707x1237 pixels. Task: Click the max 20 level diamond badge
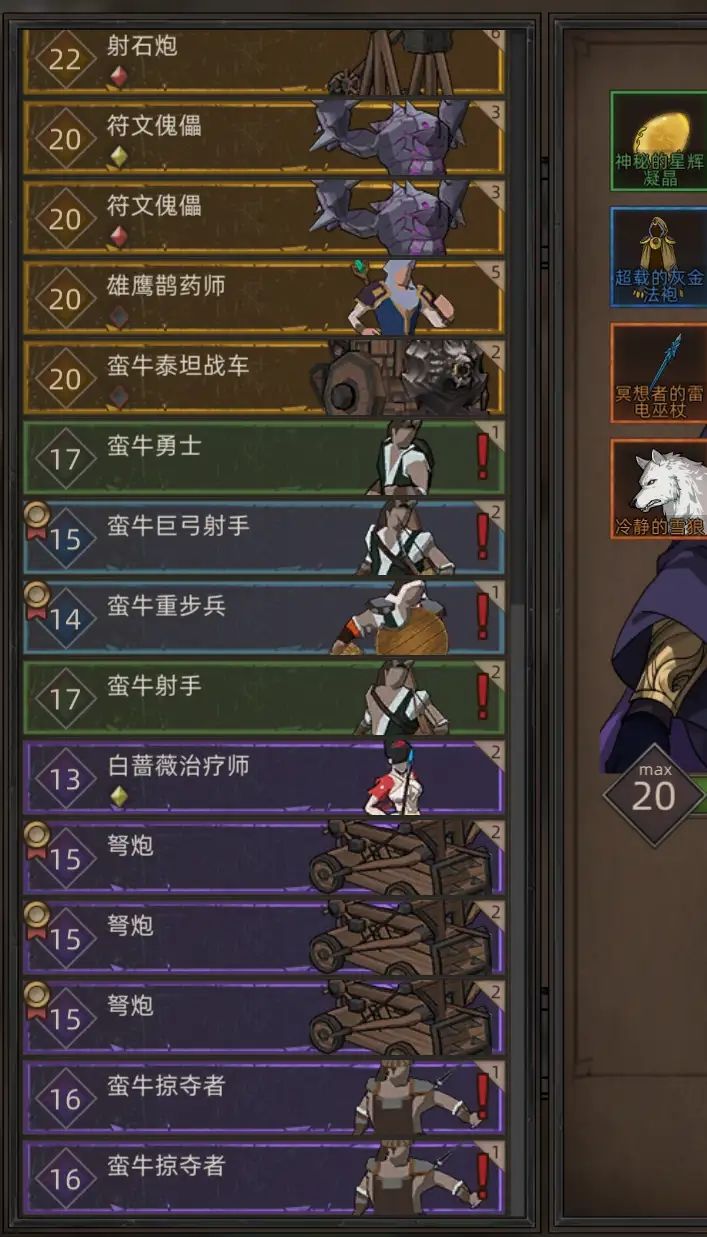click(654, 794)
